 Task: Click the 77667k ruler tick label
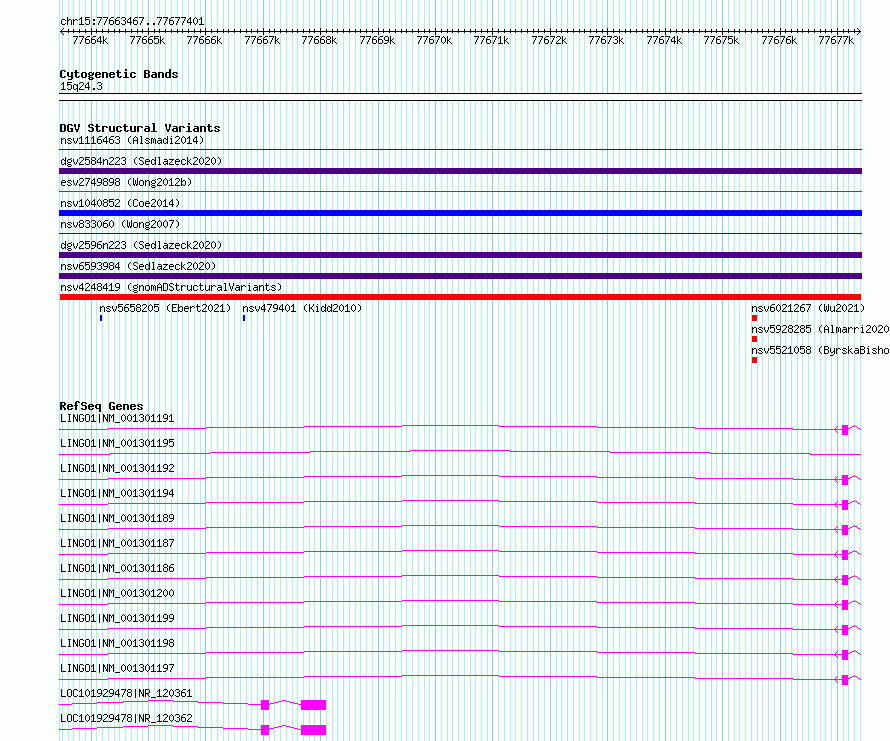tap(262, 40)
